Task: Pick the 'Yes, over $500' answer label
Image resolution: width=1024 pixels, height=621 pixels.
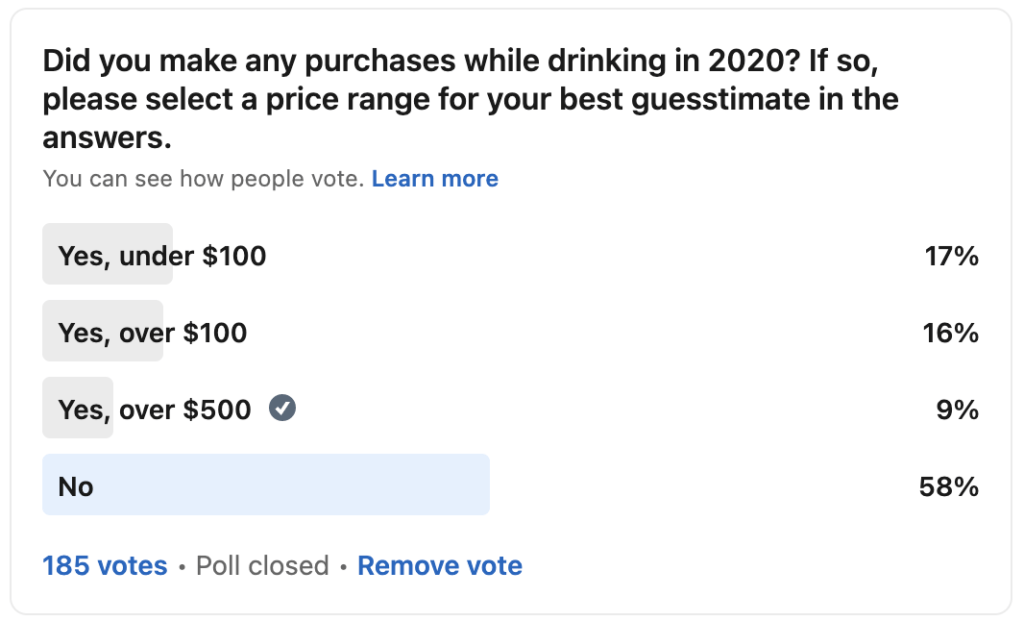Action: [154, 409]
